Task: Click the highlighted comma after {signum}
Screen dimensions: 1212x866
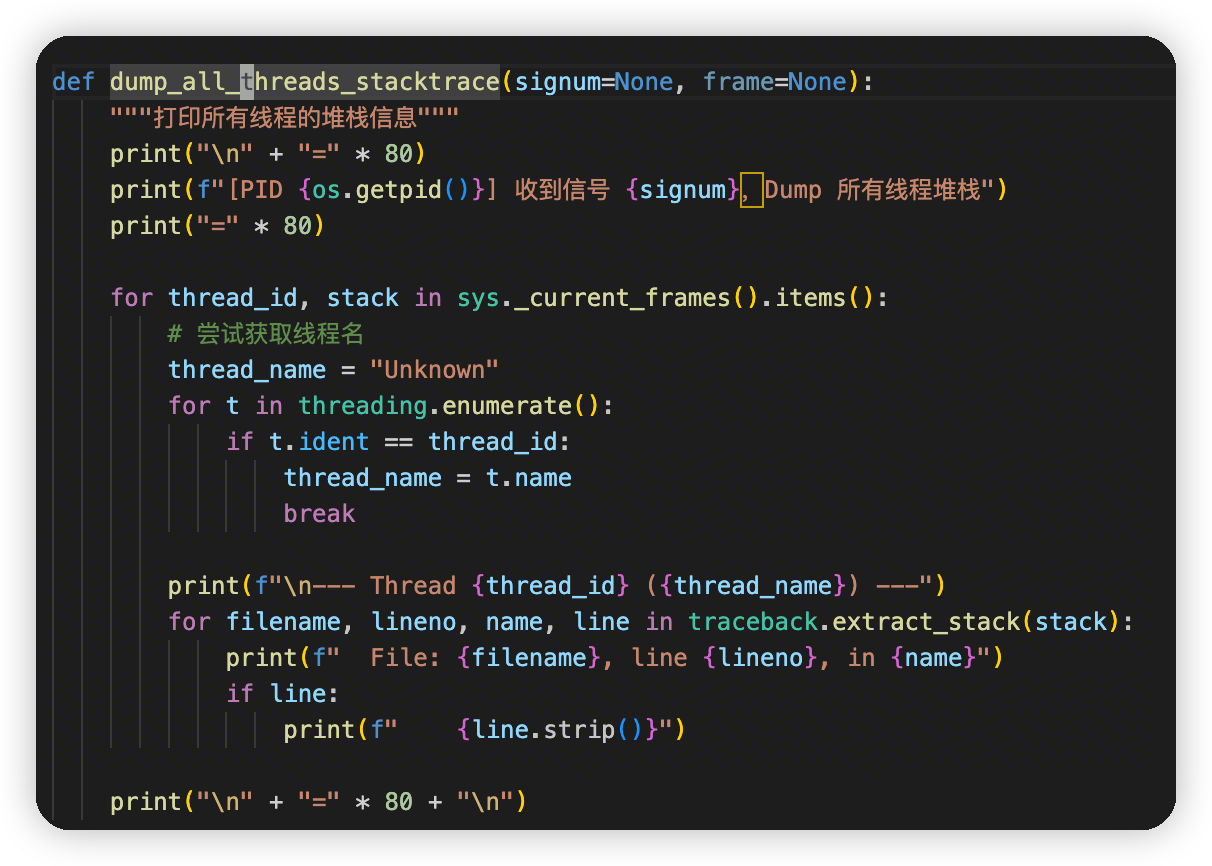Action: coord(751,190)
